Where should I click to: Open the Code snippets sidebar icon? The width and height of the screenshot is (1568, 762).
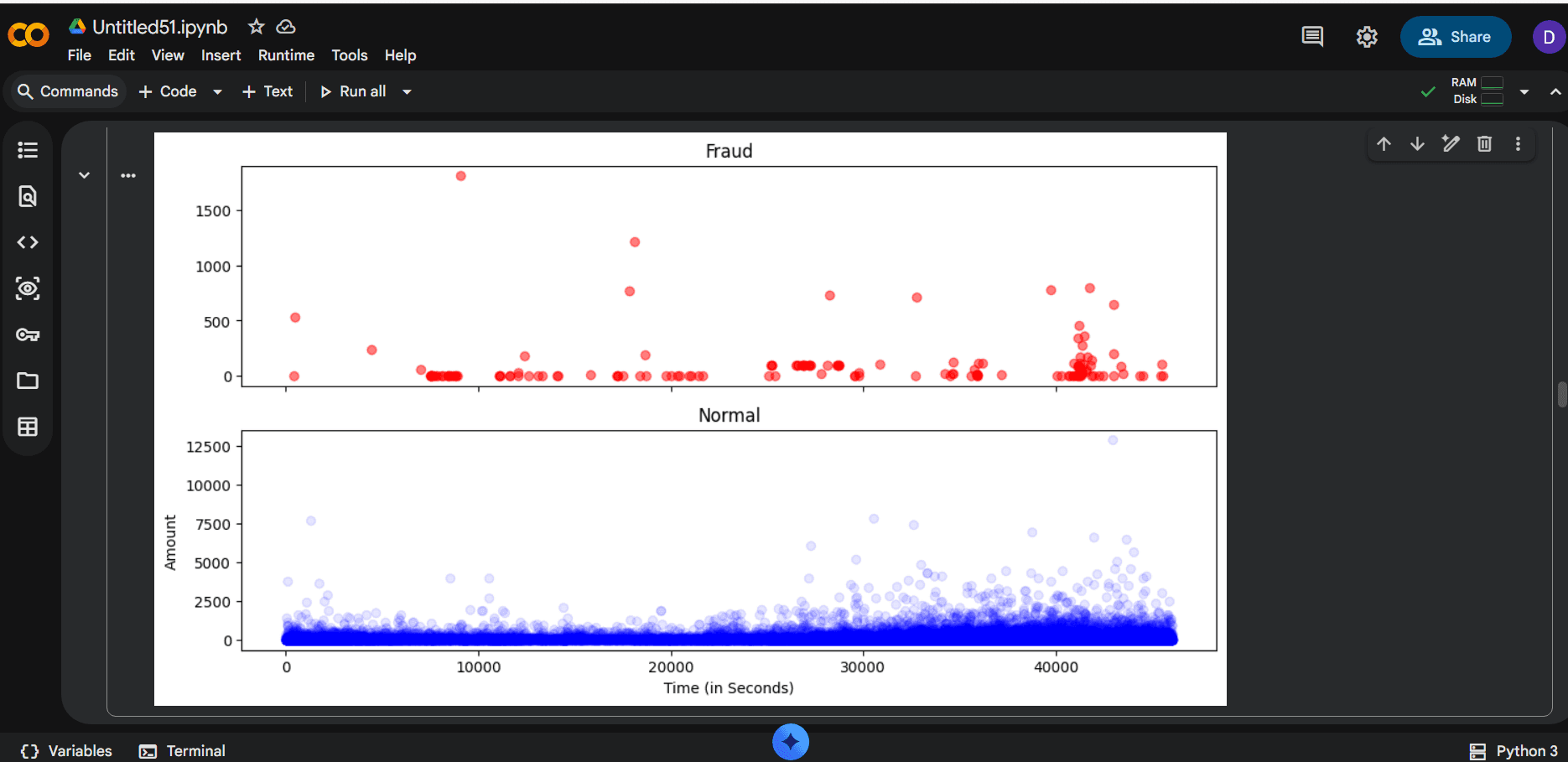click(x=28, y=242)
